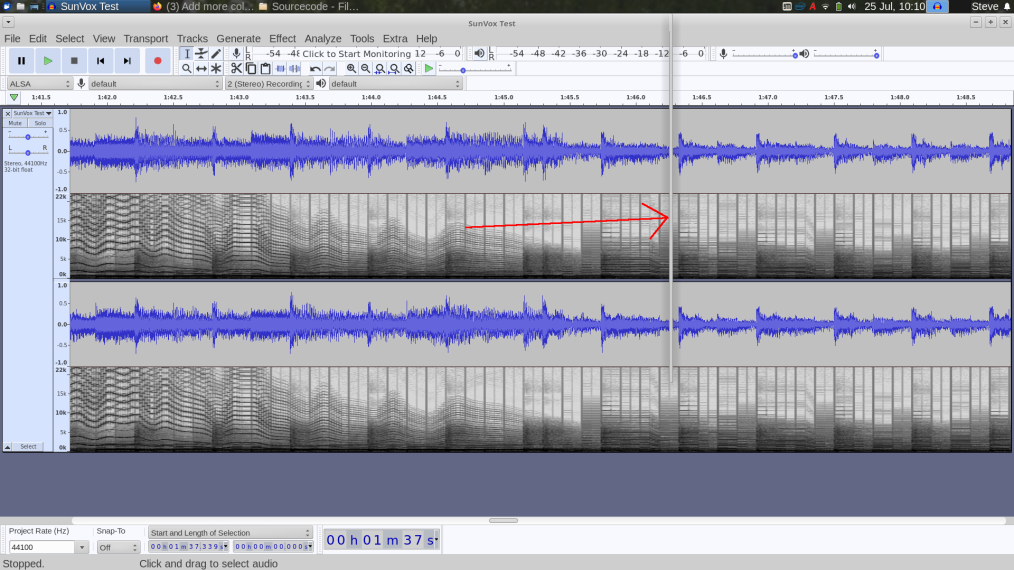Image resolution: width=1014 pixels, height=570 pixels.
Task: Open the Edit menu
Action: click(38, 38)
